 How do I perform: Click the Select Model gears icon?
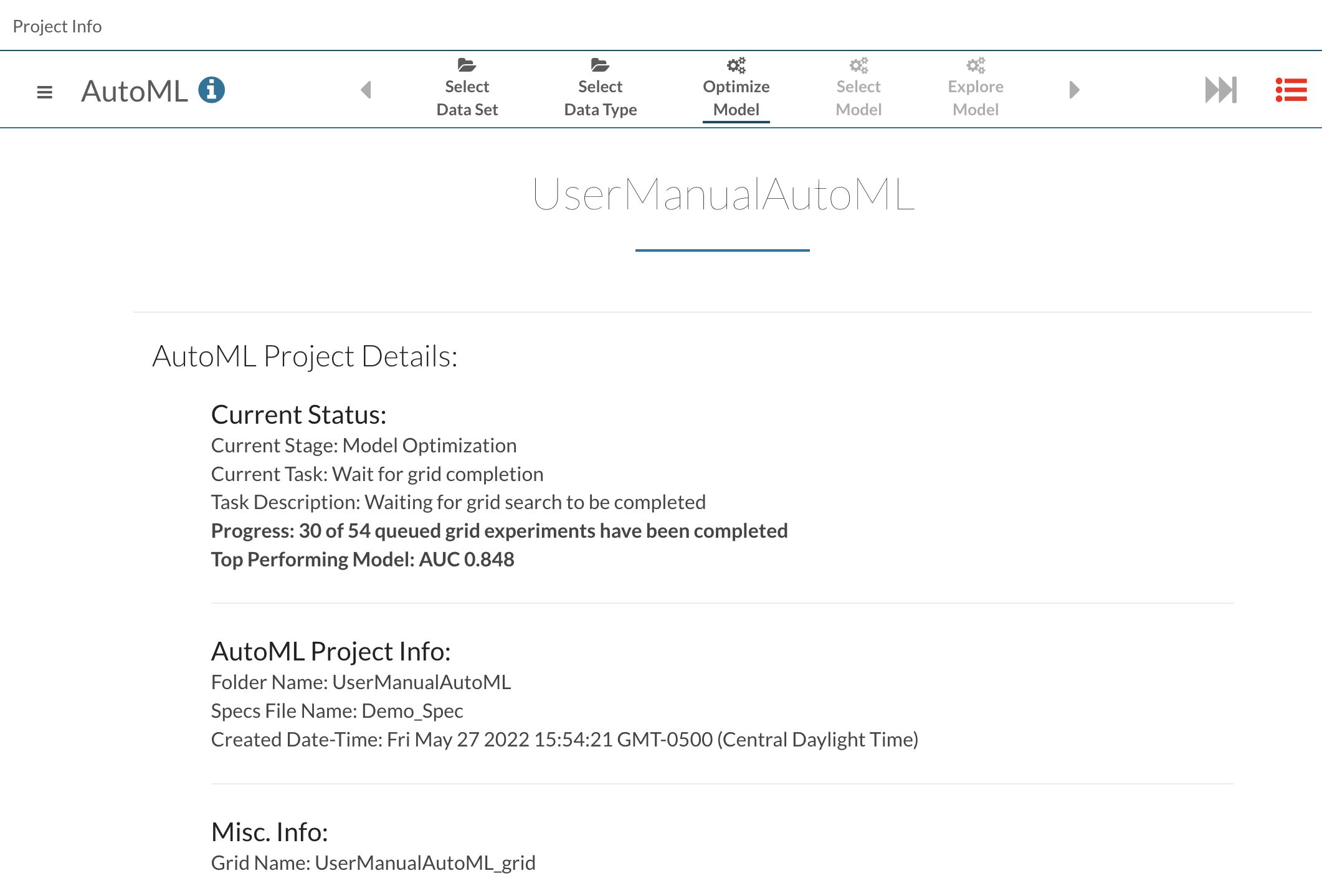coord(858,65)
